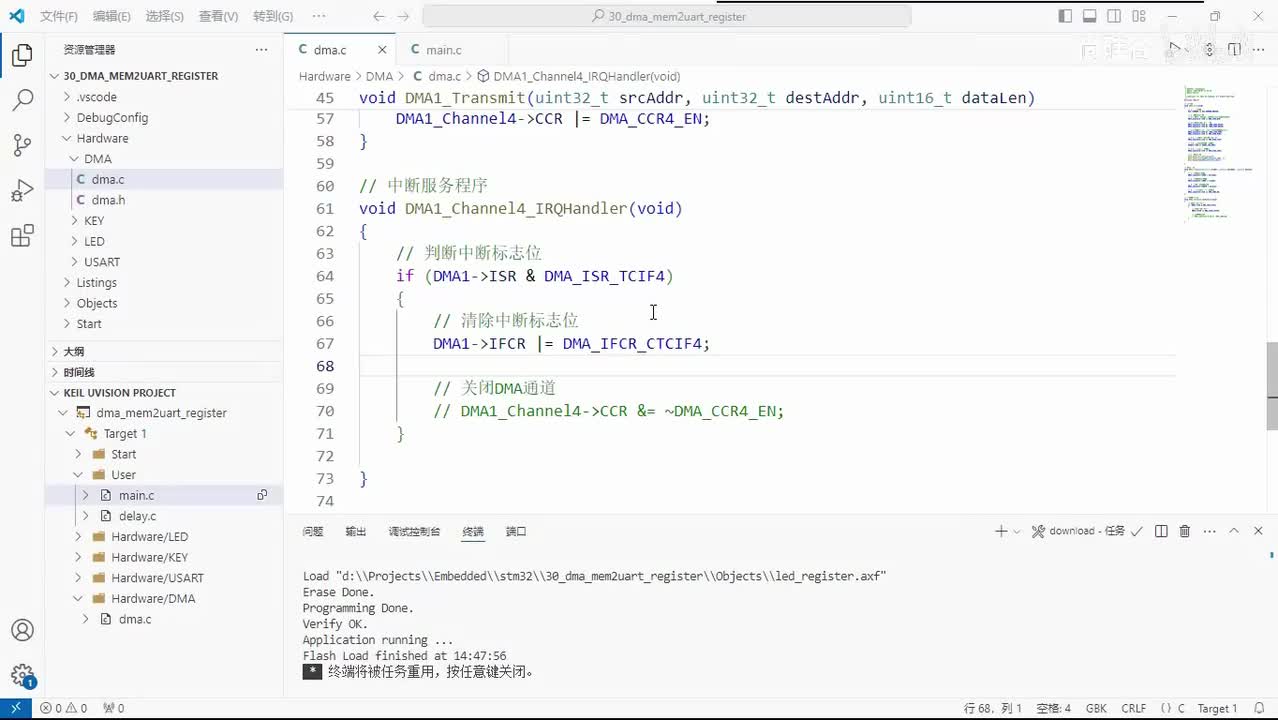
Task: Open the 选择(S) menu
Action: point(165,16)
